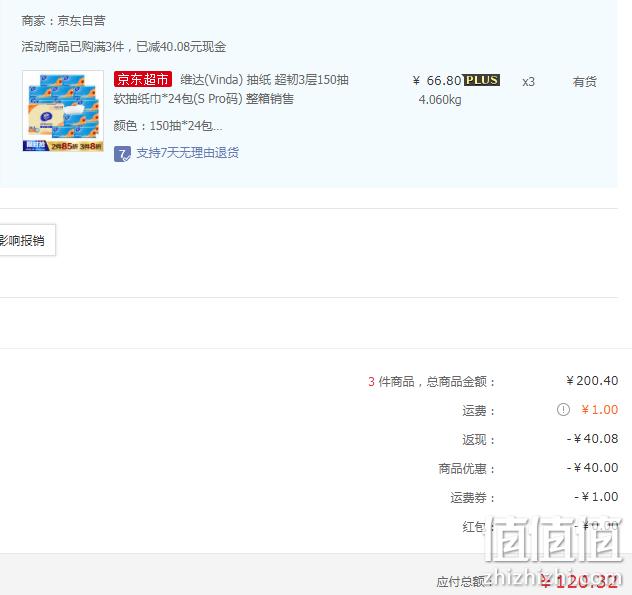The image size is (632, 595).
Task: Click the unit price ¥66.80
Action: [x=437, y=81]
